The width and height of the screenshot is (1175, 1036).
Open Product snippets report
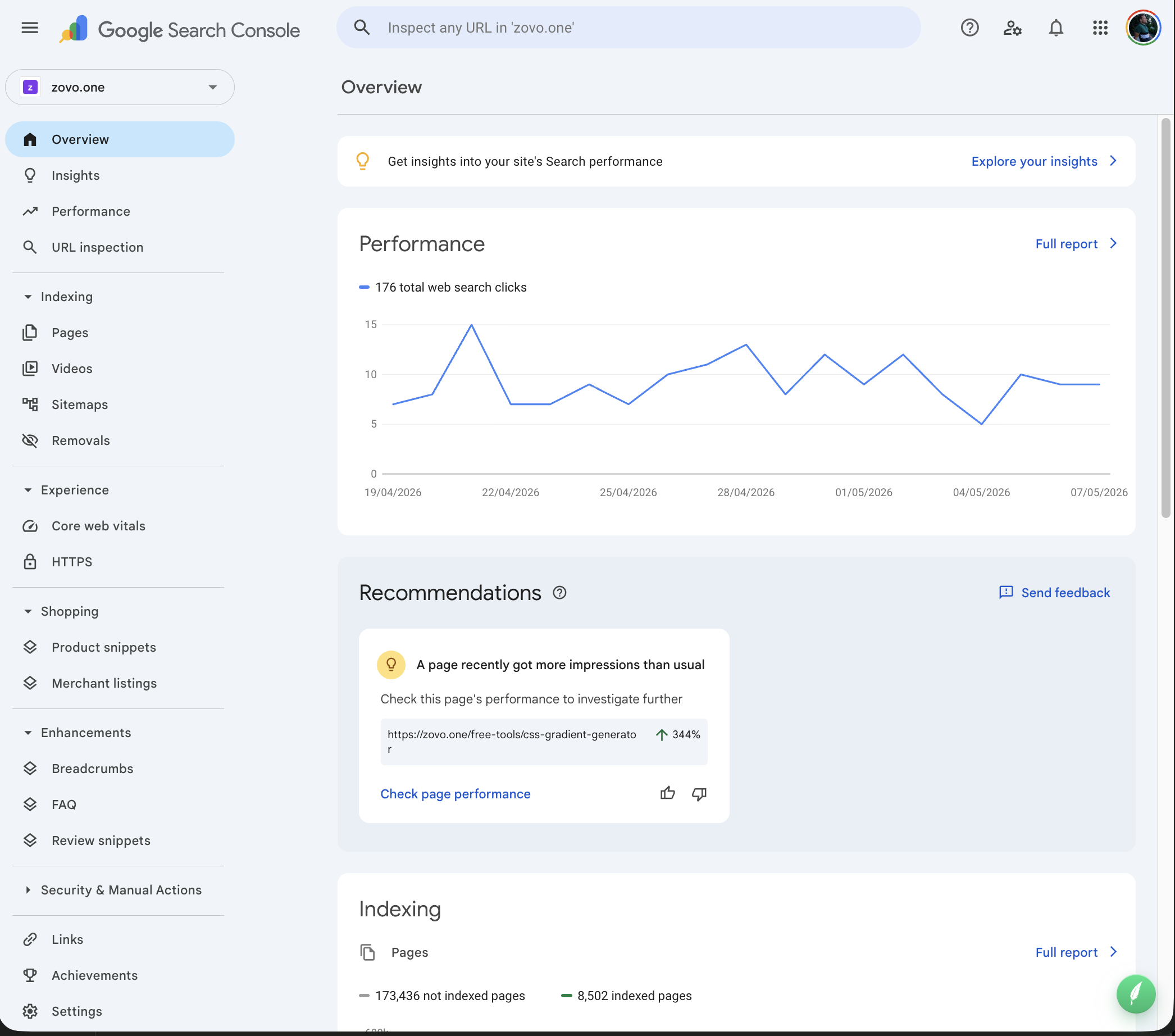point(120,647)
